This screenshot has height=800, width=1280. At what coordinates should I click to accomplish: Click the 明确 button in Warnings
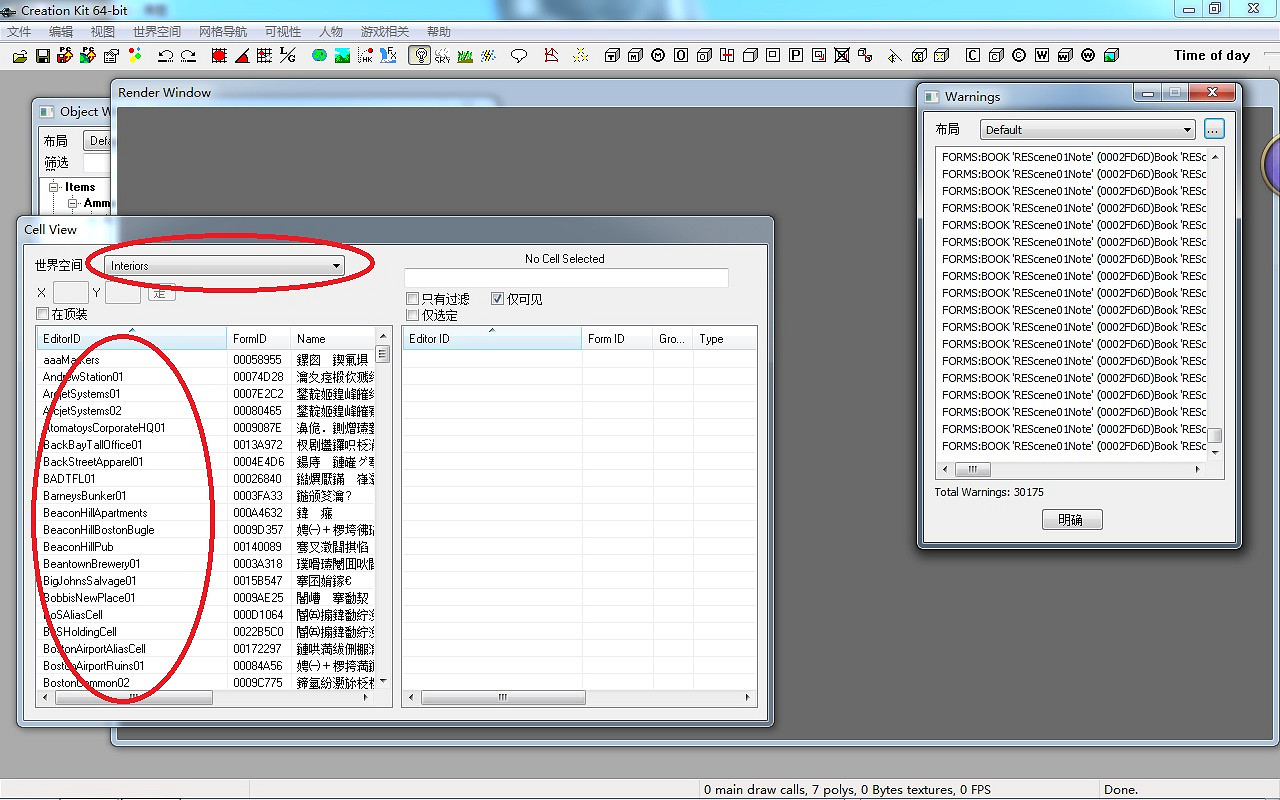pyautogui.click(x=1071, y=520)
